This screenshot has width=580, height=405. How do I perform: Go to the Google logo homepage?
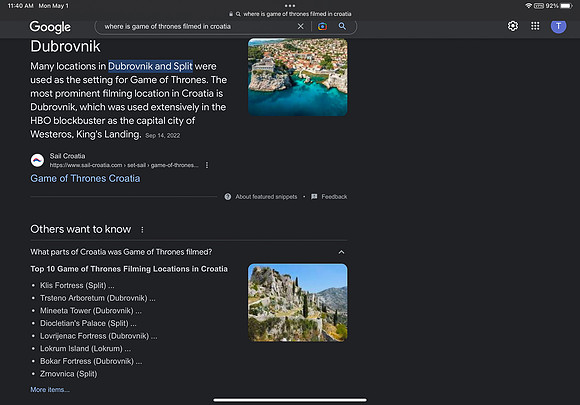(x=50, y=27)
